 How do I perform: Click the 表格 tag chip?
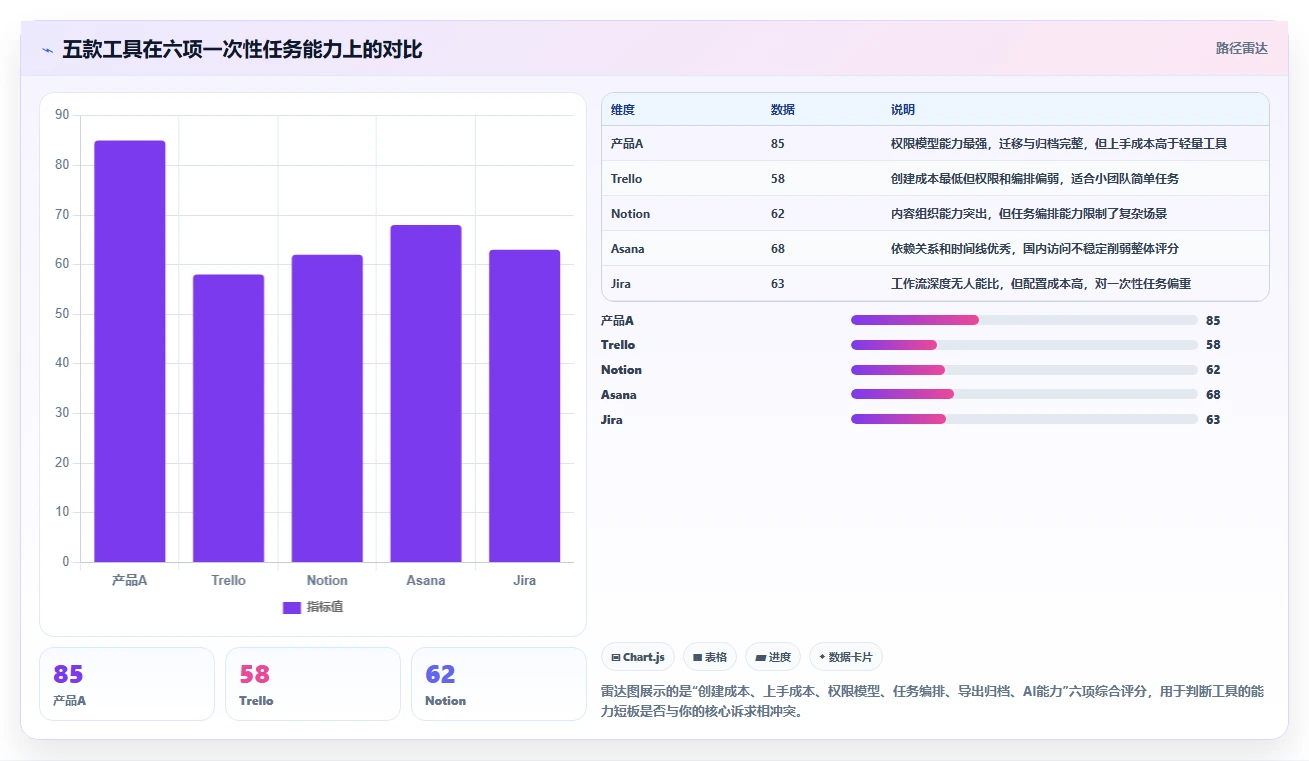pos(710,657)
